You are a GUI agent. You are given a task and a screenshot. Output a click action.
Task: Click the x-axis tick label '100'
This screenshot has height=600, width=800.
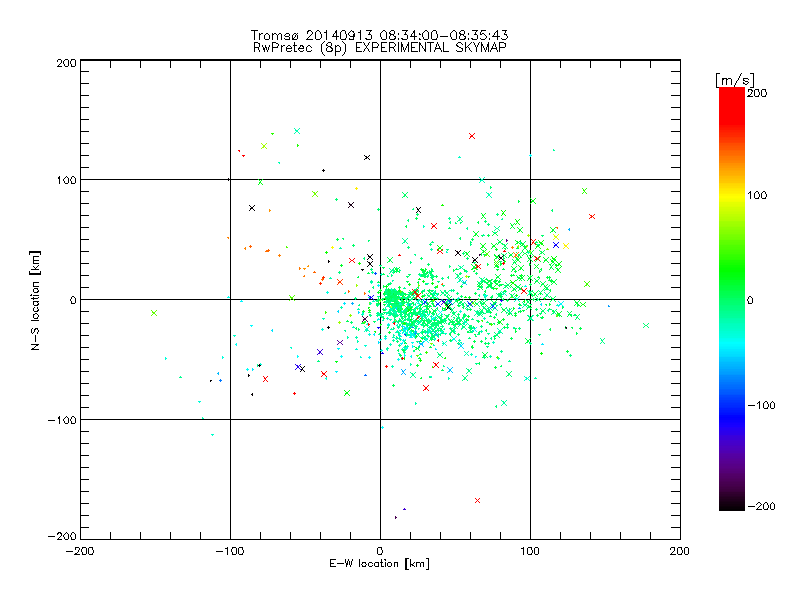530,551
